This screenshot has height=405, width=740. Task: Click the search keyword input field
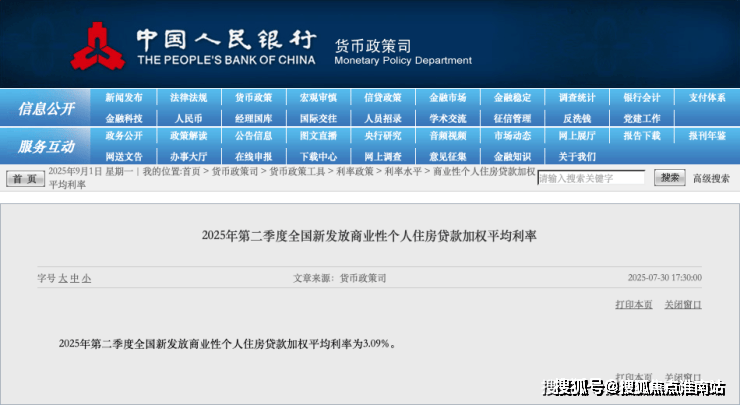point(591,178)
